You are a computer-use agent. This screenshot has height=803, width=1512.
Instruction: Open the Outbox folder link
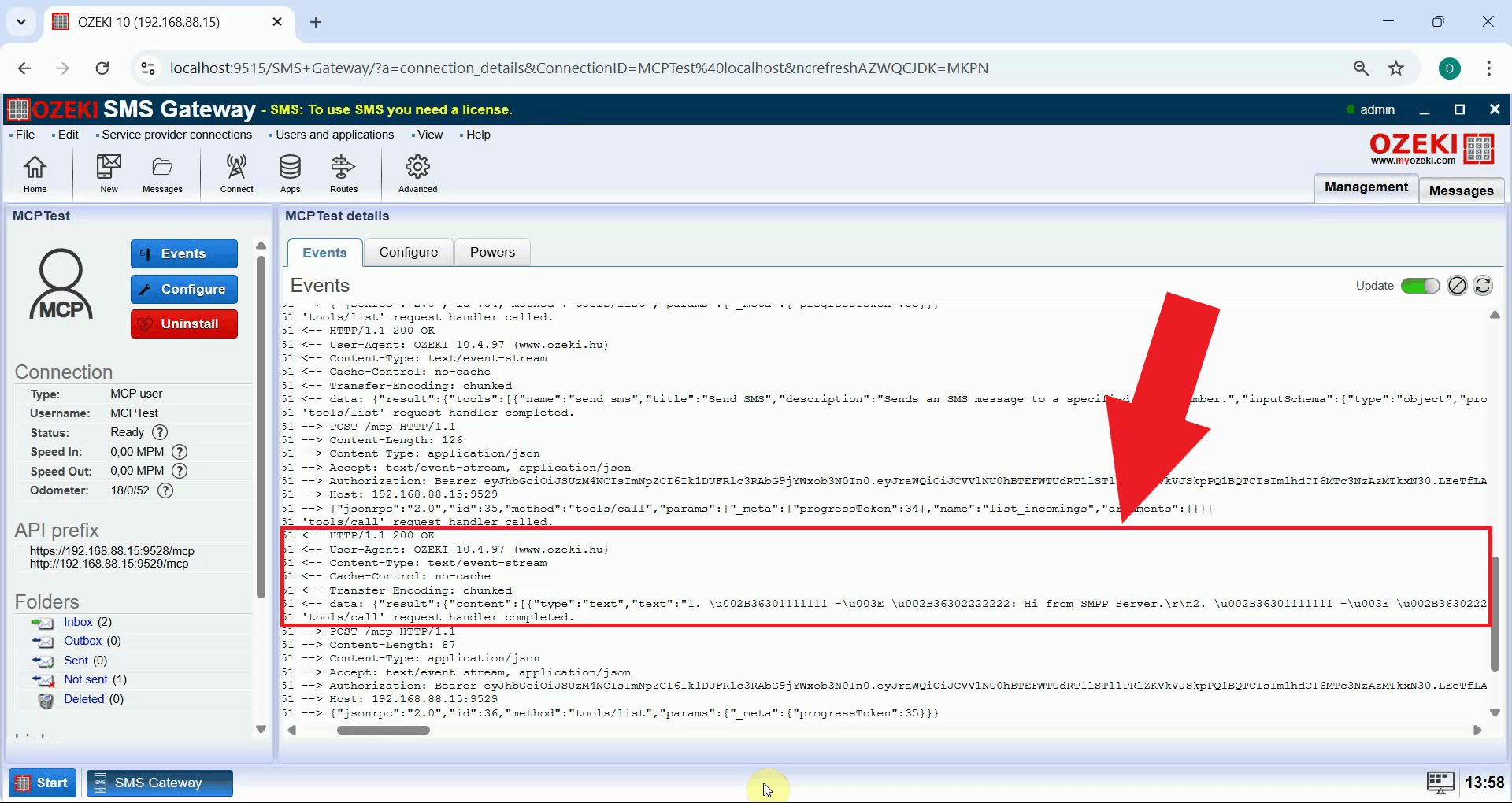83,641
